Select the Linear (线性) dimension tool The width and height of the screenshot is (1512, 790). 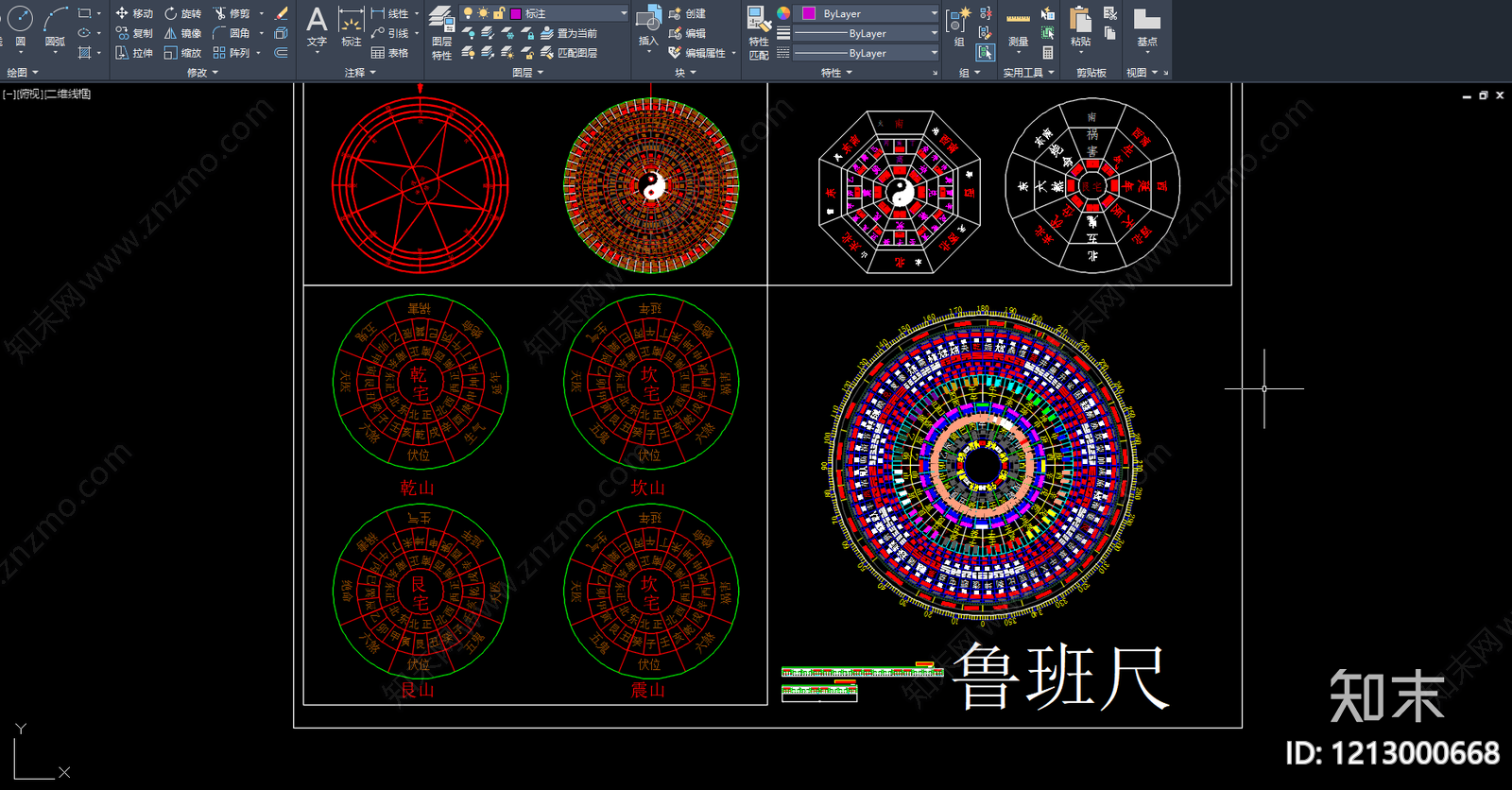point(389,13)
